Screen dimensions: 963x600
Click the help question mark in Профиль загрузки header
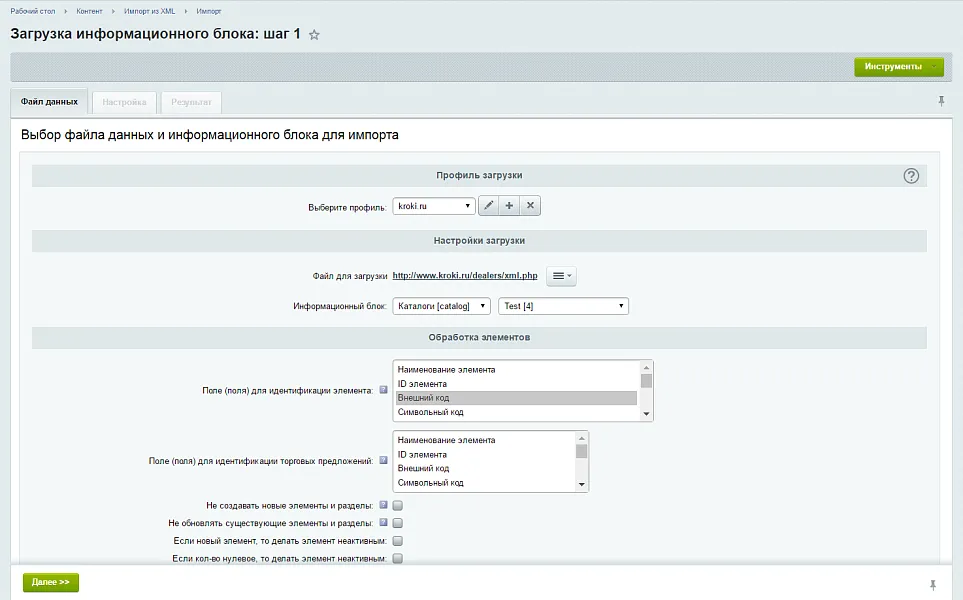[911, 174]
